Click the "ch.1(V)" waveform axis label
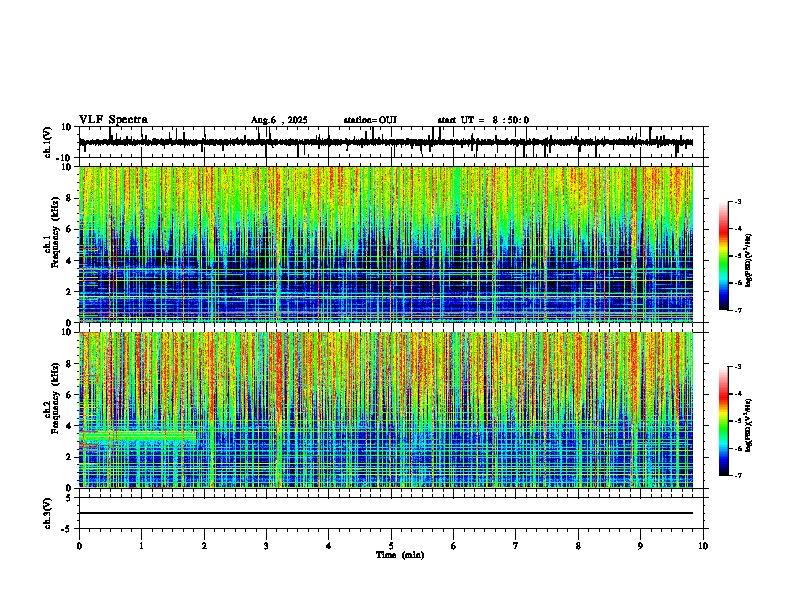 (x=48, y=142)
